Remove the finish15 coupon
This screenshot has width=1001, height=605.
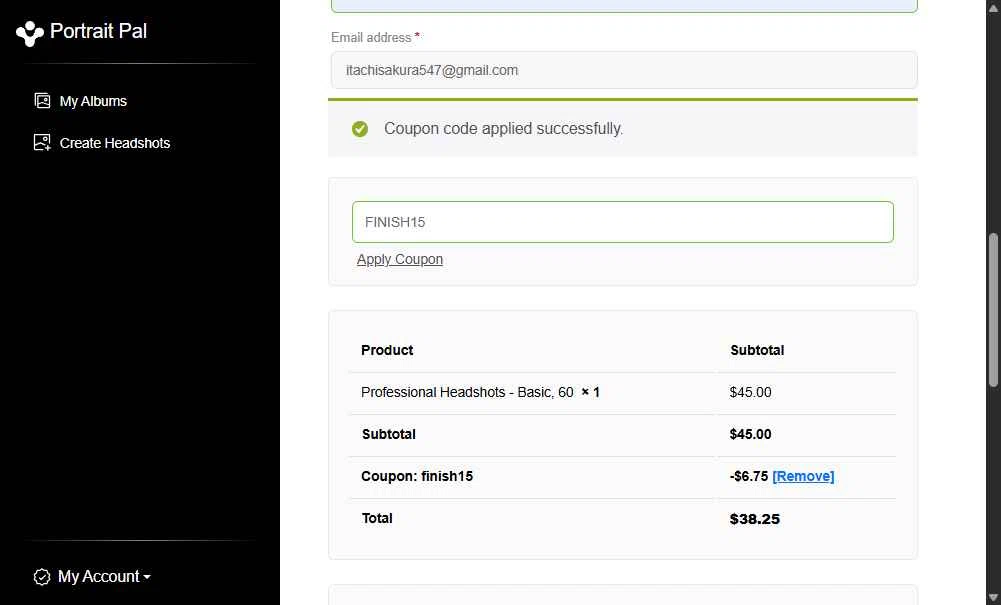point(803,476)
